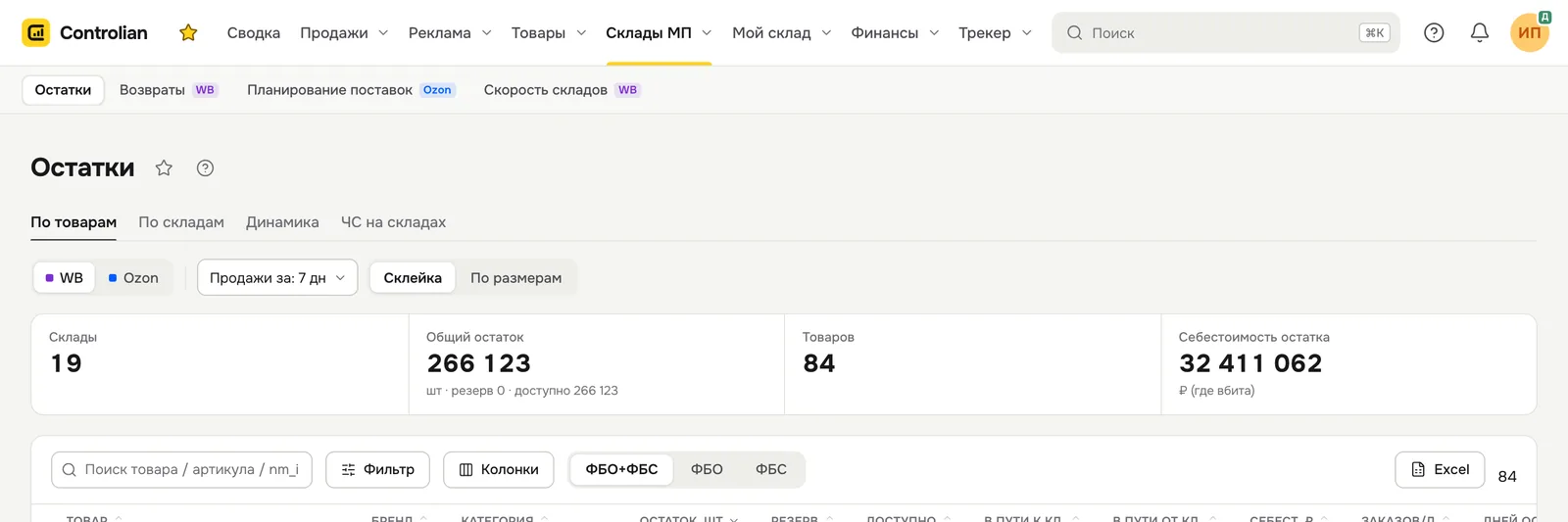Click the Ozon badge next to Планирование поставок
Viewport: 1568px width, 522px height.
point(437,90)
